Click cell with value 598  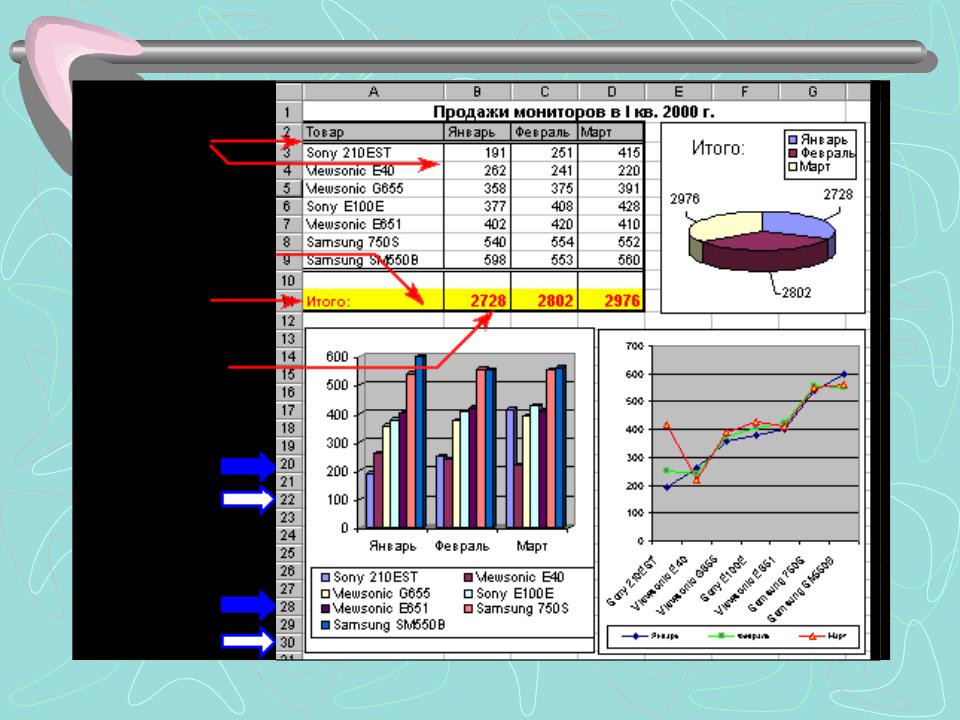(x=478, y=260)
